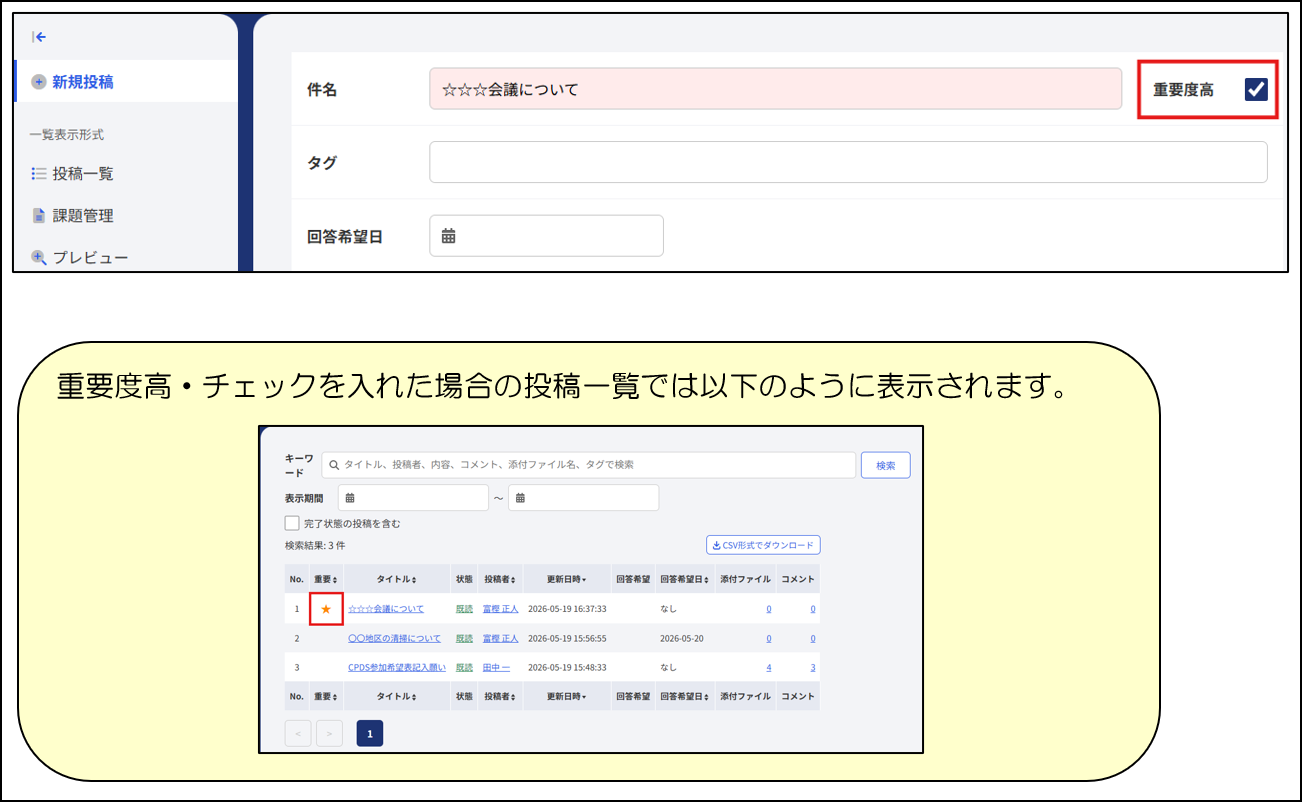The height and width of the screenshot is (802, 1302).
Task: Open the CPDS参加希望表記入願い post link
Action: 397,667
